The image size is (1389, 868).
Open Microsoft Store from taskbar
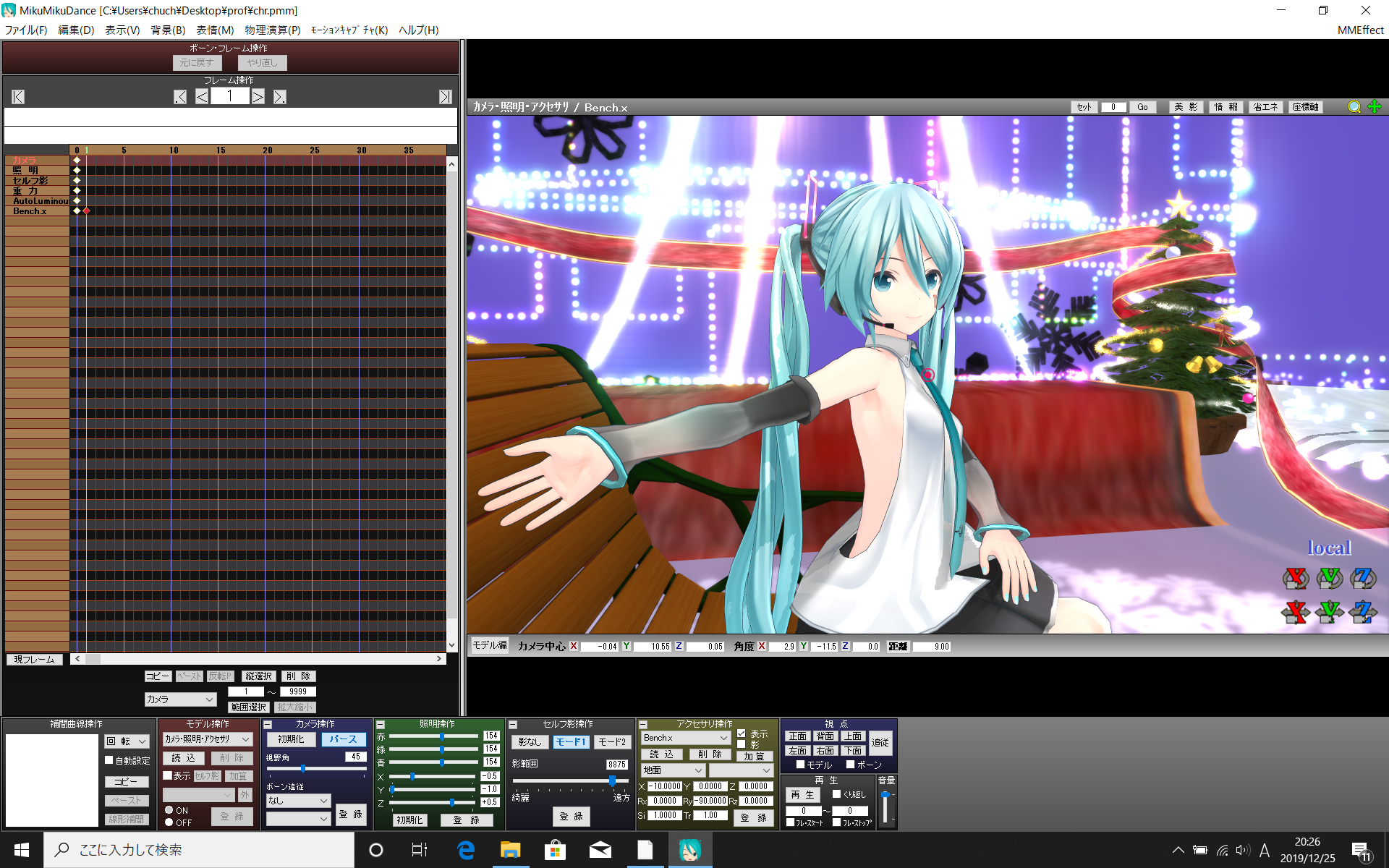pyautogui.click(x=556, y=850)
